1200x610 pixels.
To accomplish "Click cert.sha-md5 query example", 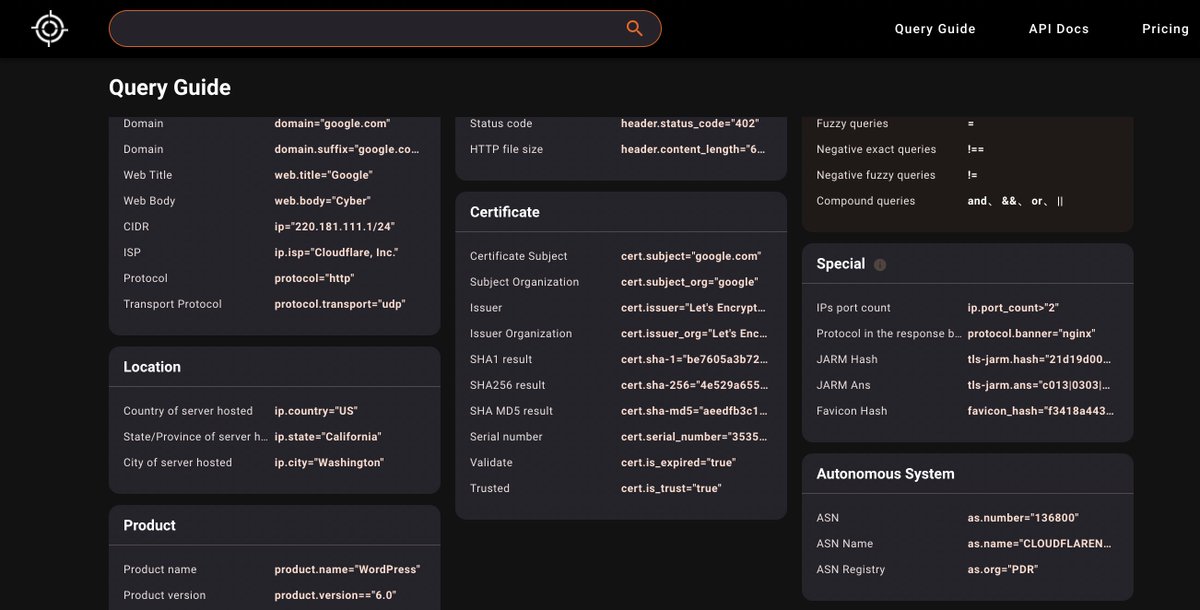I will pos(694,412).
